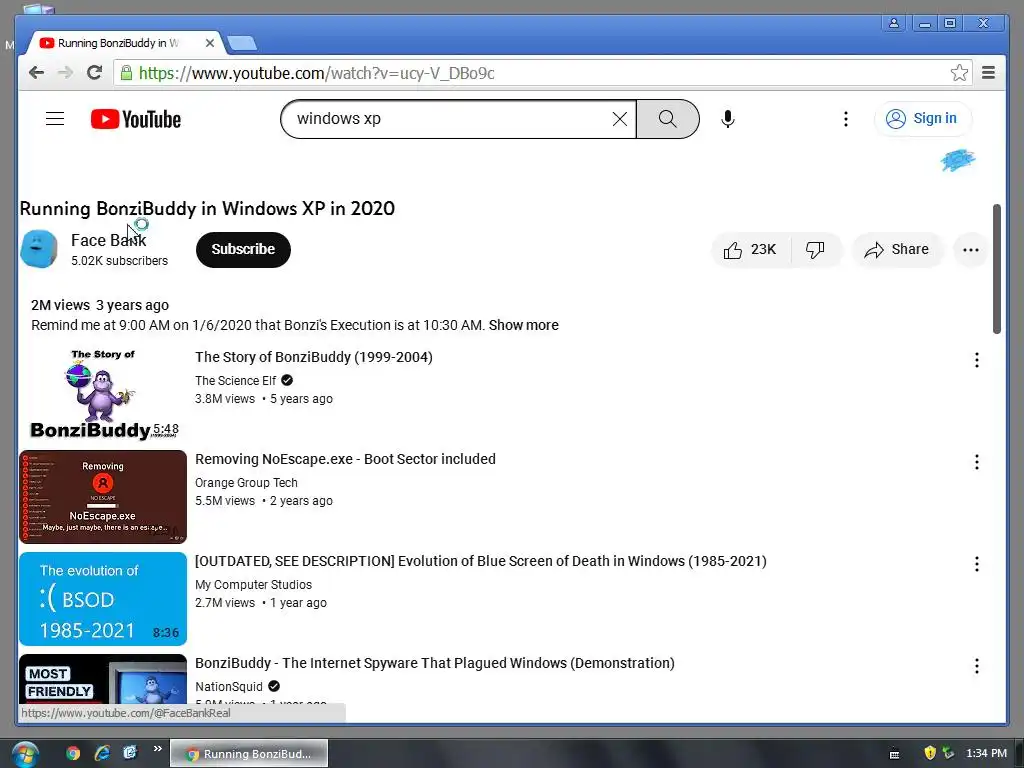The image size is (1024, 768).
Task: Launch Internet Explorer from quick launch
Action: tap(102, 754)
